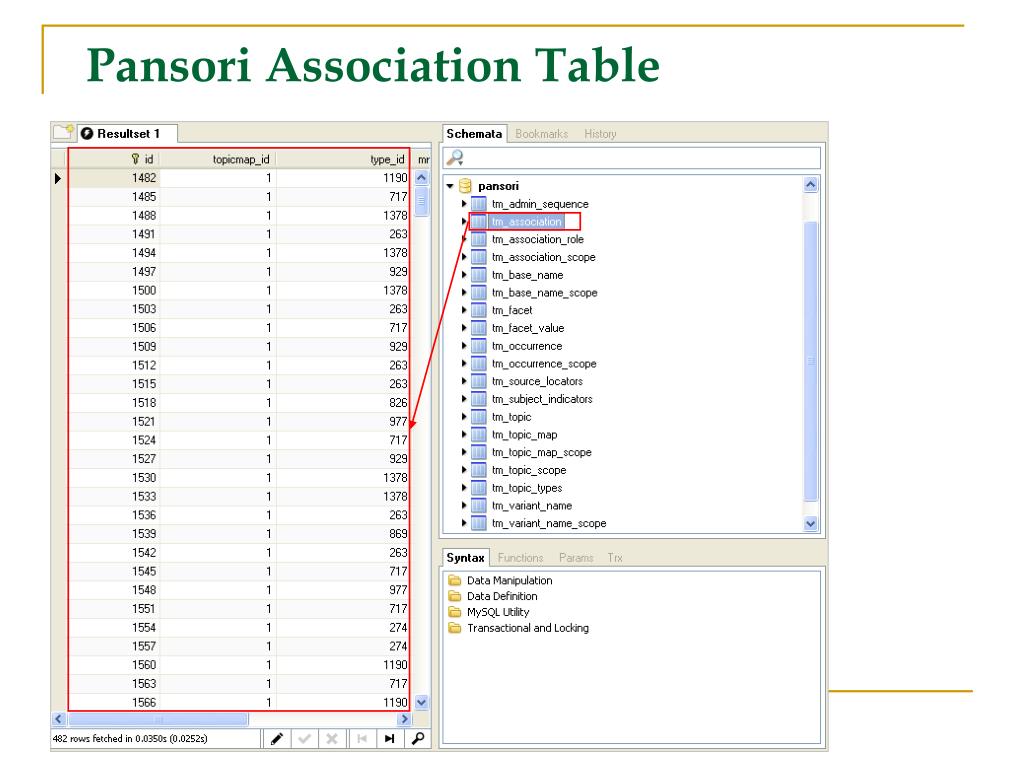Select the tm_base_name_scope table
1024x768 pixels.
[x=545, y=293]
